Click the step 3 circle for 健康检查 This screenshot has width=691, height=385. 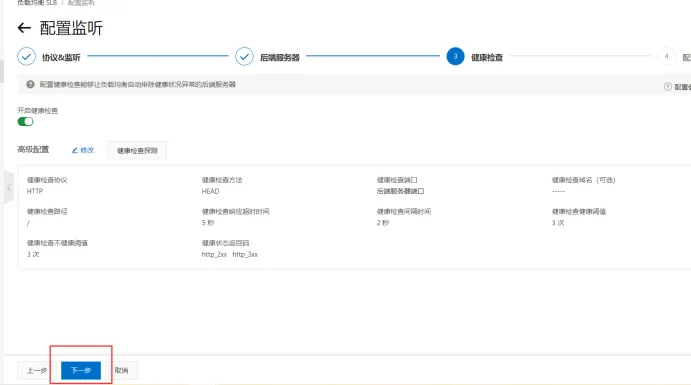point(455,56)
